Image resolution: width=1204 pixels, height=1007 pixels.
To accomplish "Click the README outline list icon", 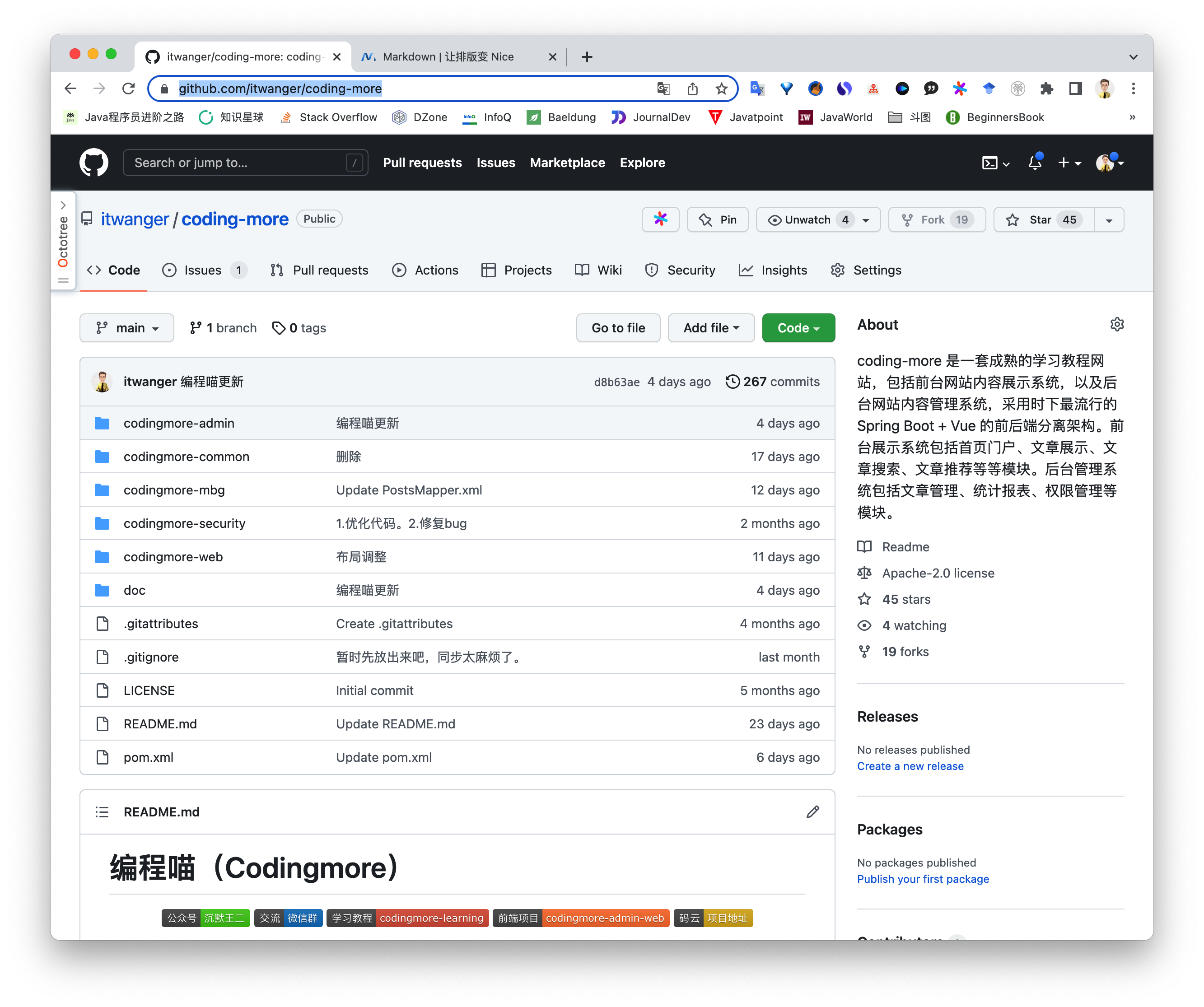I will pyautogui.click(x=102, y=811).
